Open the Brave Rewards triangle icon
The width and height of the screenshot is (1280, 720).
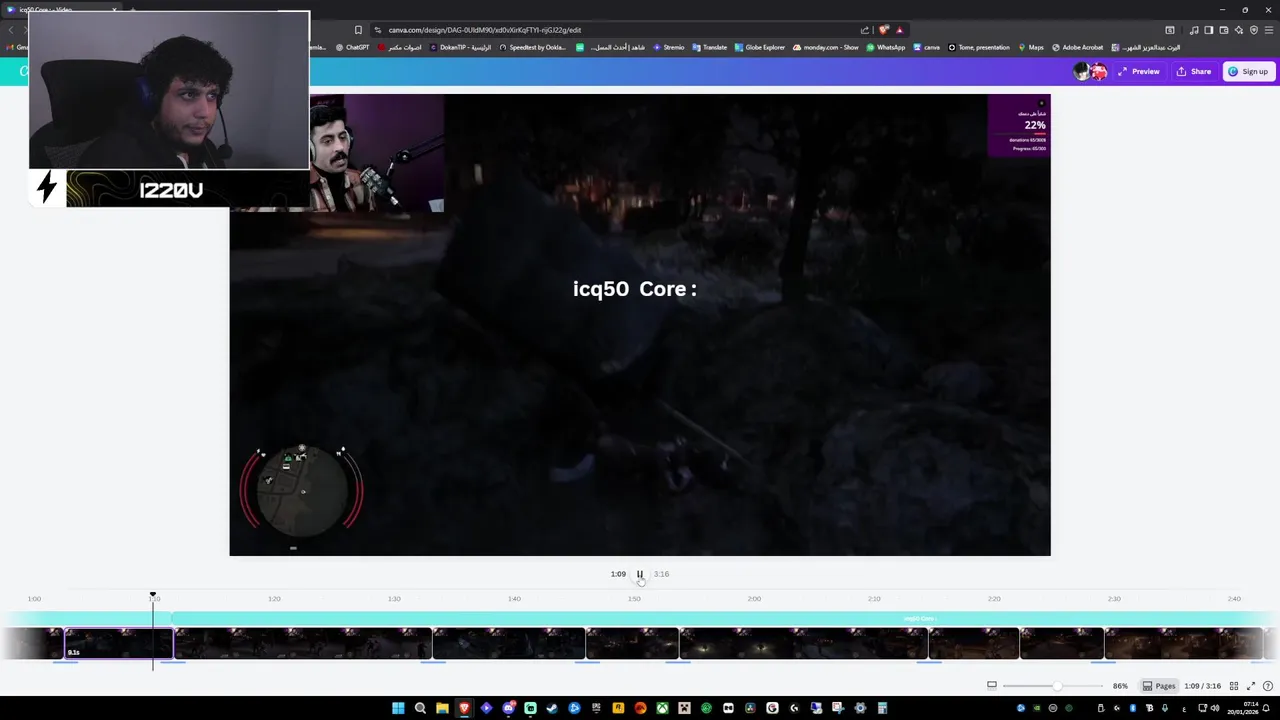[899, 30]
